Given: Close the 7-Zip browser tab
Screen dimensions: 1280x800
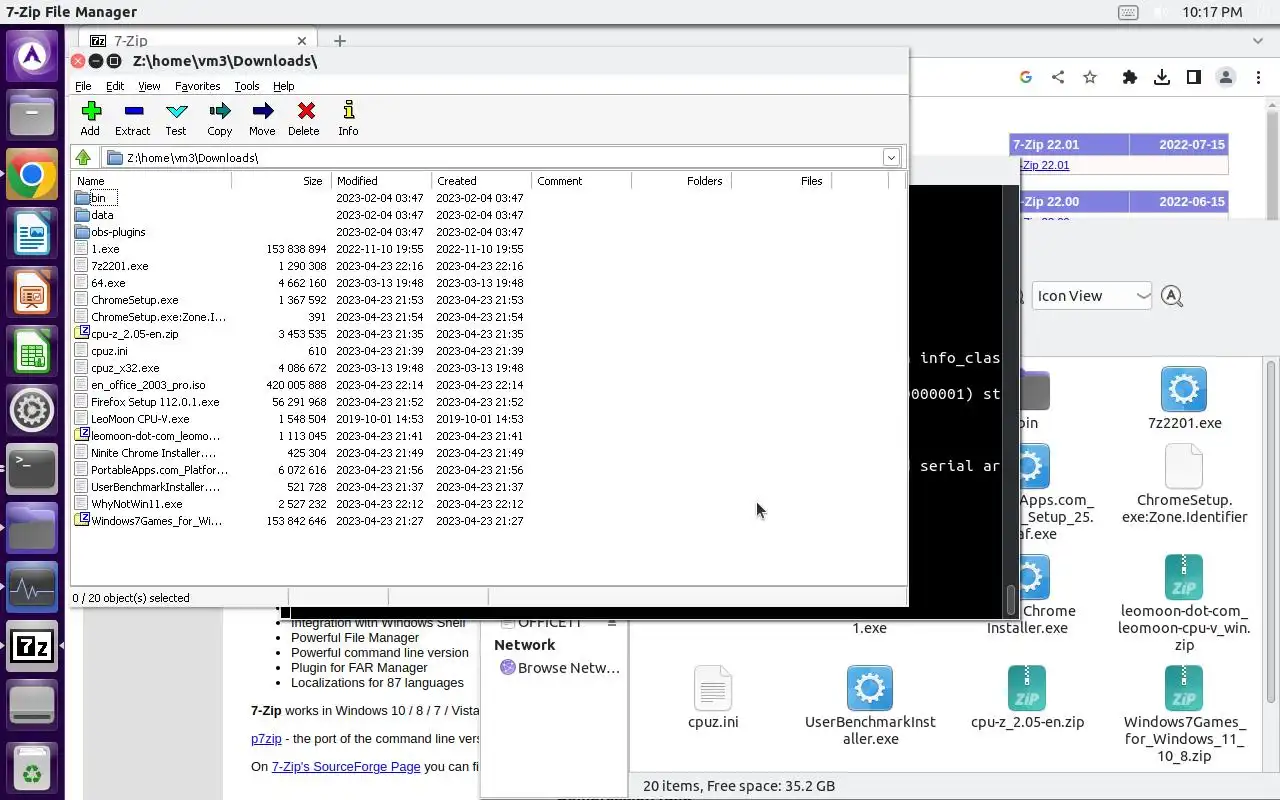Looking at the screenshot, I should 303,41.
